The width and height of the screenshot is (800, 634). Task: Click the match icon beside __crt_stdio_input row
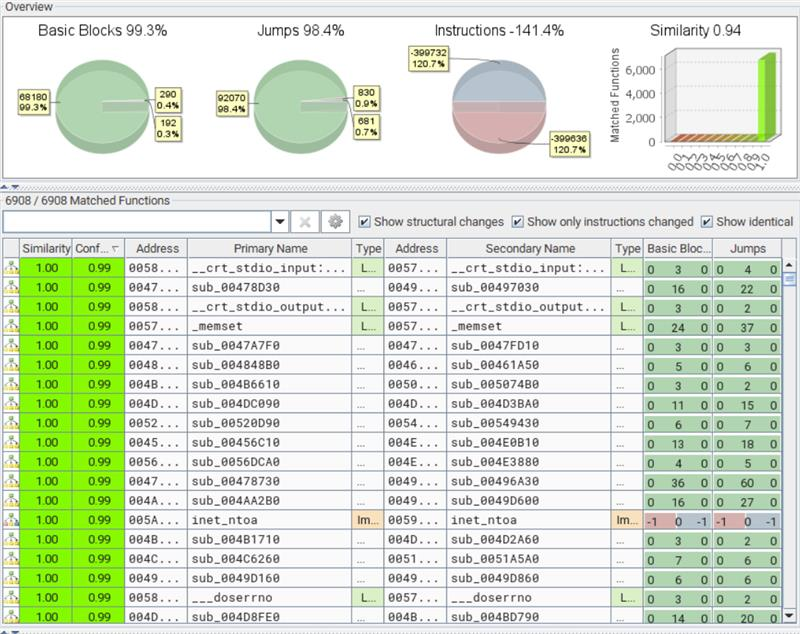[10, 268]
